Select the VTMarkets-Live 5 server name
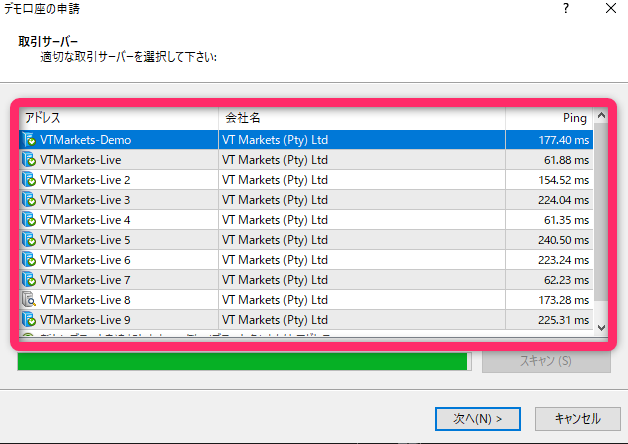 point(85,240)
